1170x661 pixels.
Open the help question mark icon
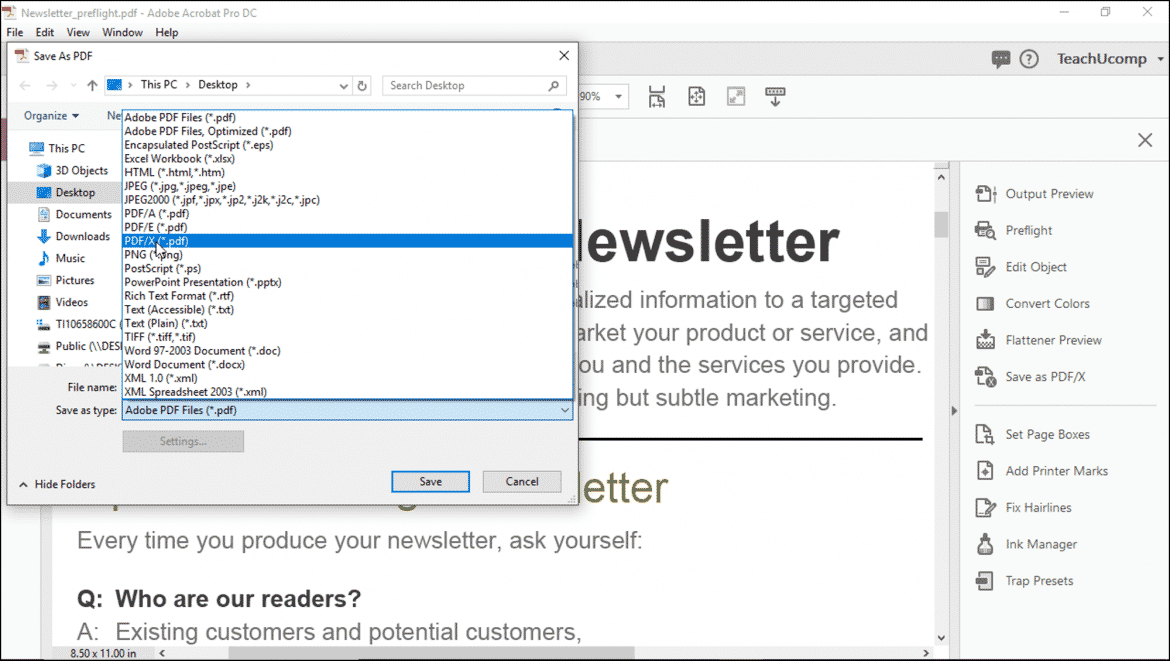(1029, 58)
